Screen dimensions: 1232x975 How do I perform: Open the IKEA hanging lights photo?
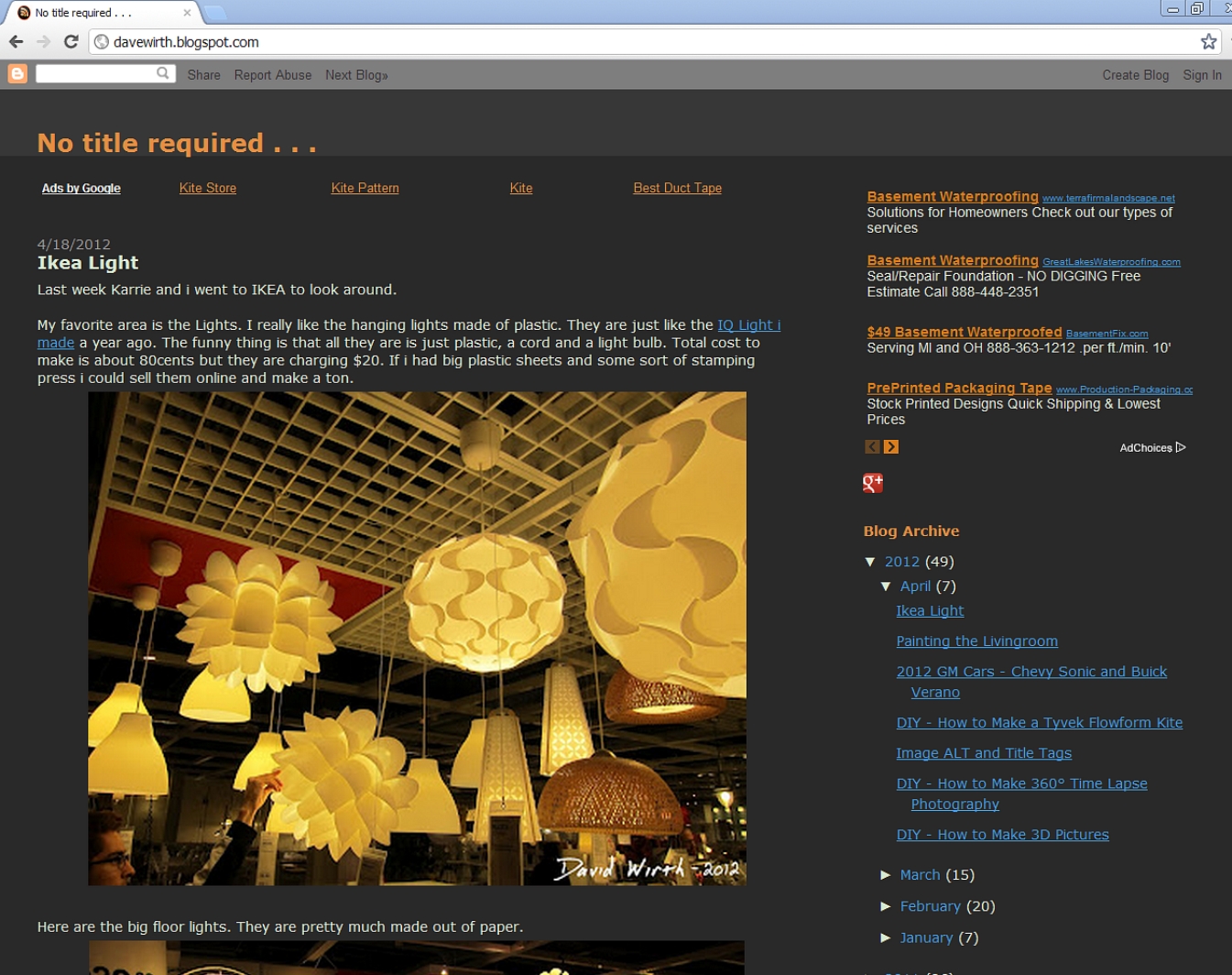pos(417,639)
